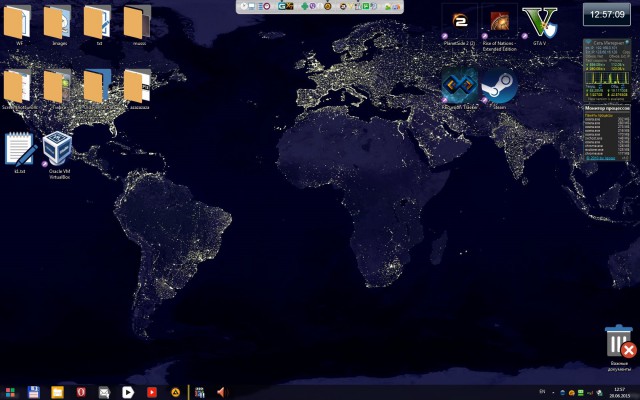Image resolution: width=640 pixels, height=400 pixels.
Task: Click the blue G icon in top dock
Action: tap(282, 6)
